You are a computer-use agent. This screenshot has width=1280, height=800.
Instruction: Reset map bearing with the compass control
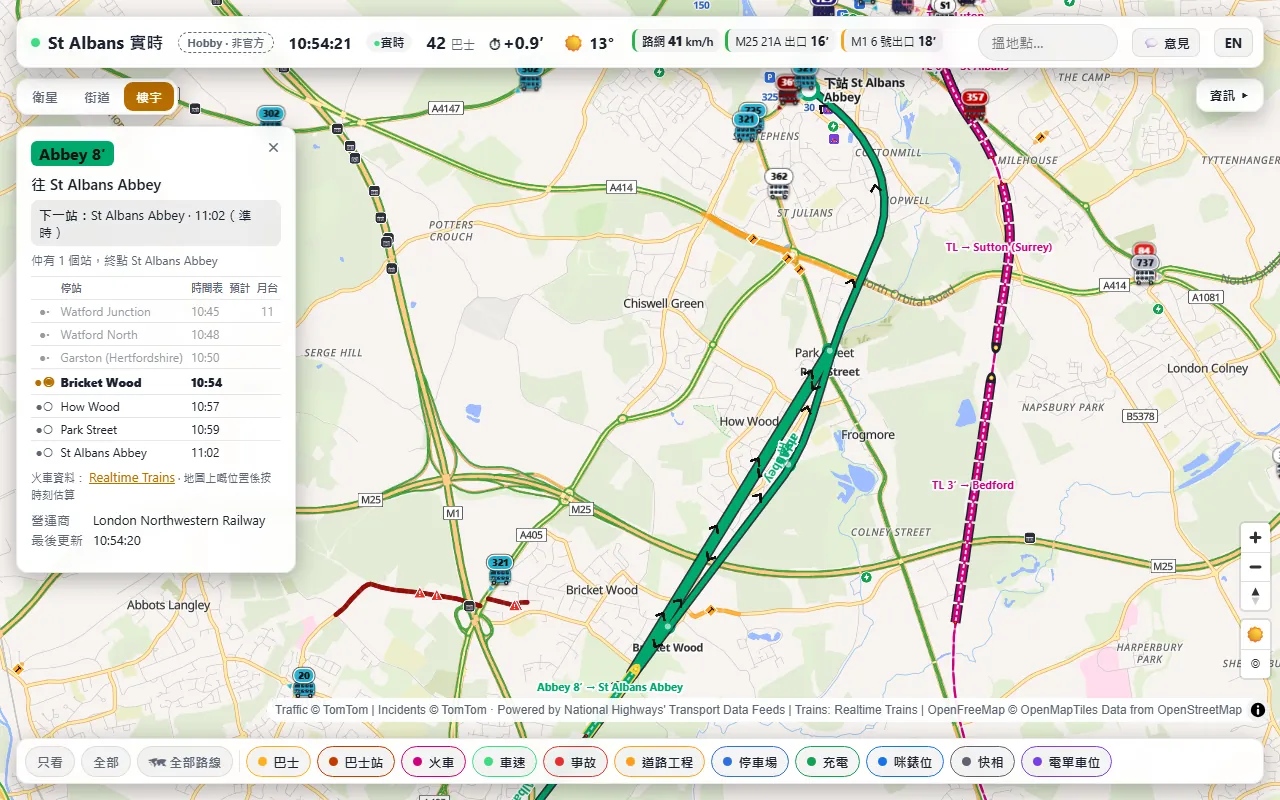[1255, 596]
